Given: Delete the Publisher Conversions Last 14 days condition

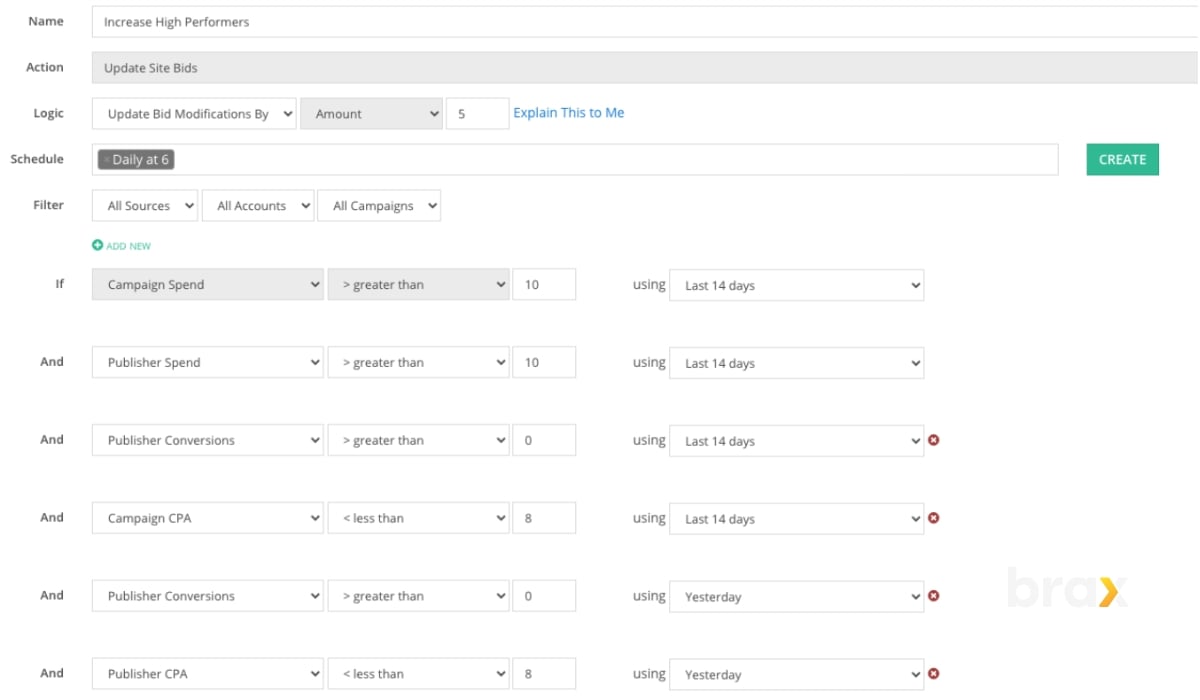Looking at the screenshot, I should (933, 440).
